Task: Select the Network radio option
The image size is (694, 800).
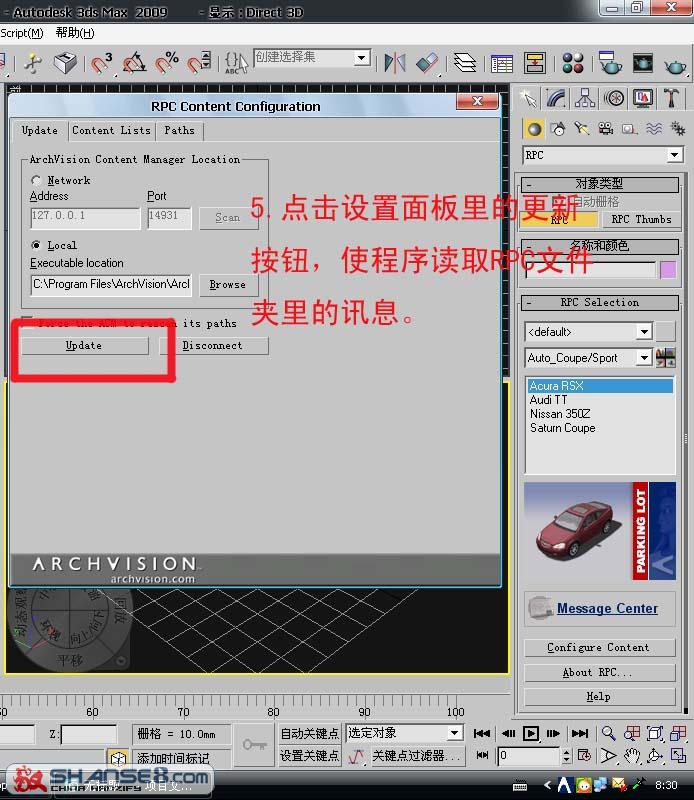Action: tap(36, 180)
